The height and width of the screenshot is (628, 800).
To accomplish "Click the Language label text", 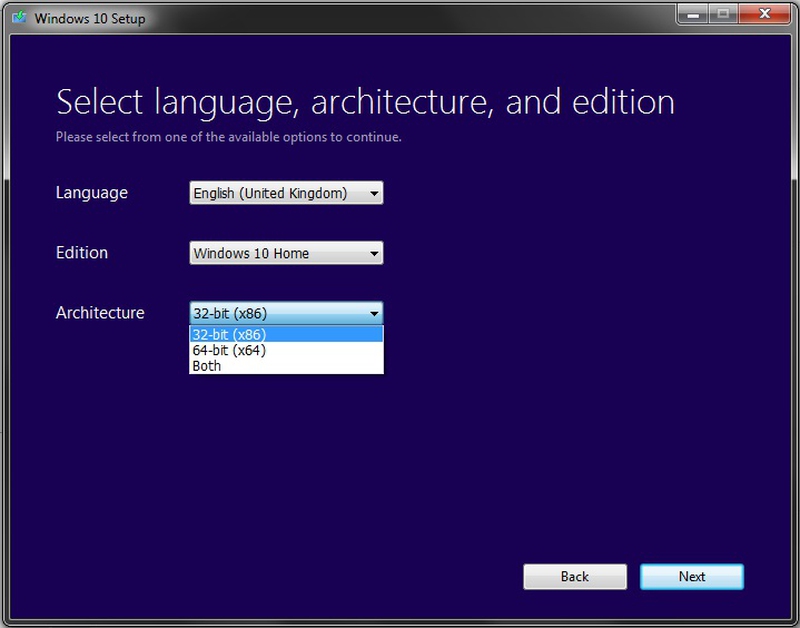I will click(92, 193).
